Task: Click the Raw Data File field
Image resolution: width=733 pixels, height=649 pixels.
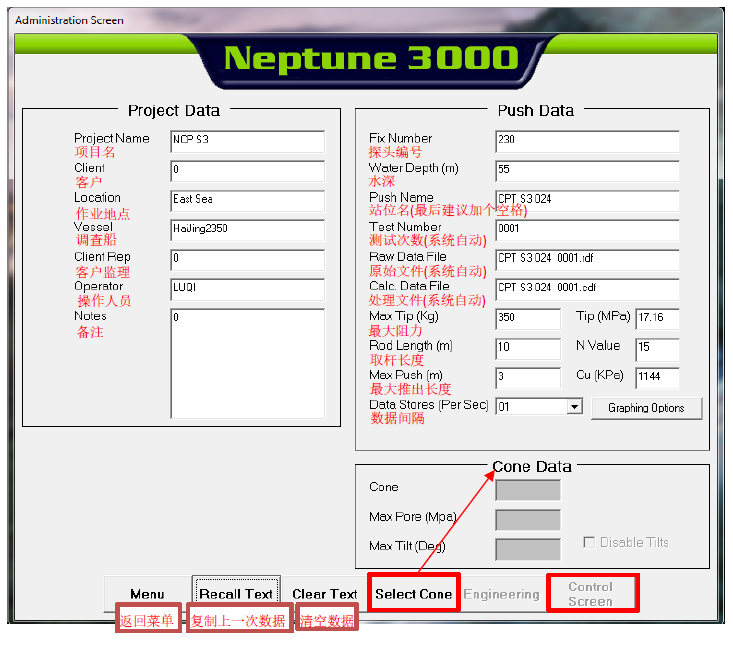Action: pos(587,260)
